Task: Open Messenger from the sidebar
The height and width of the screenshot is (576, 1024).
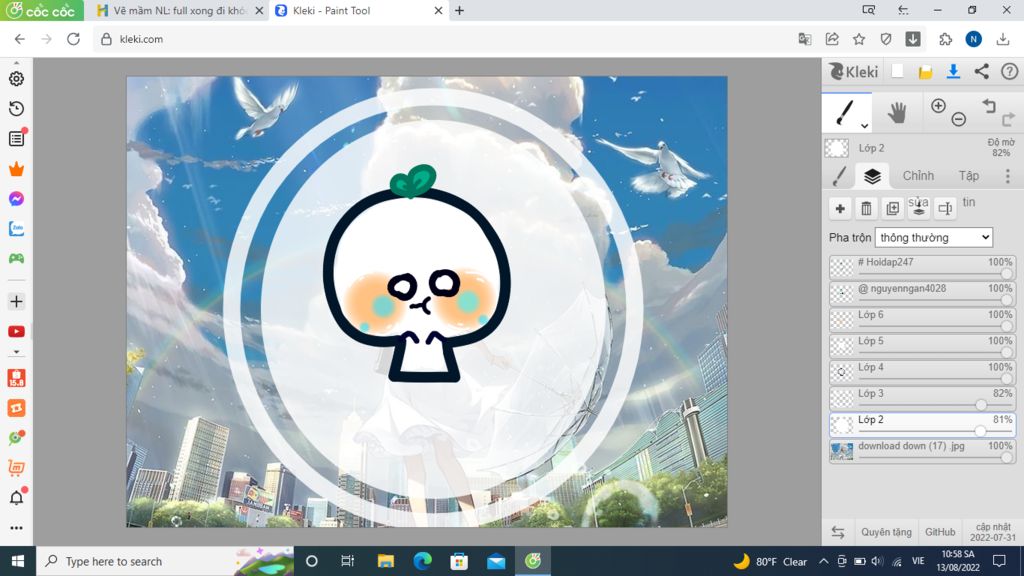Action: pyautogui.click(x=16, y=199)
